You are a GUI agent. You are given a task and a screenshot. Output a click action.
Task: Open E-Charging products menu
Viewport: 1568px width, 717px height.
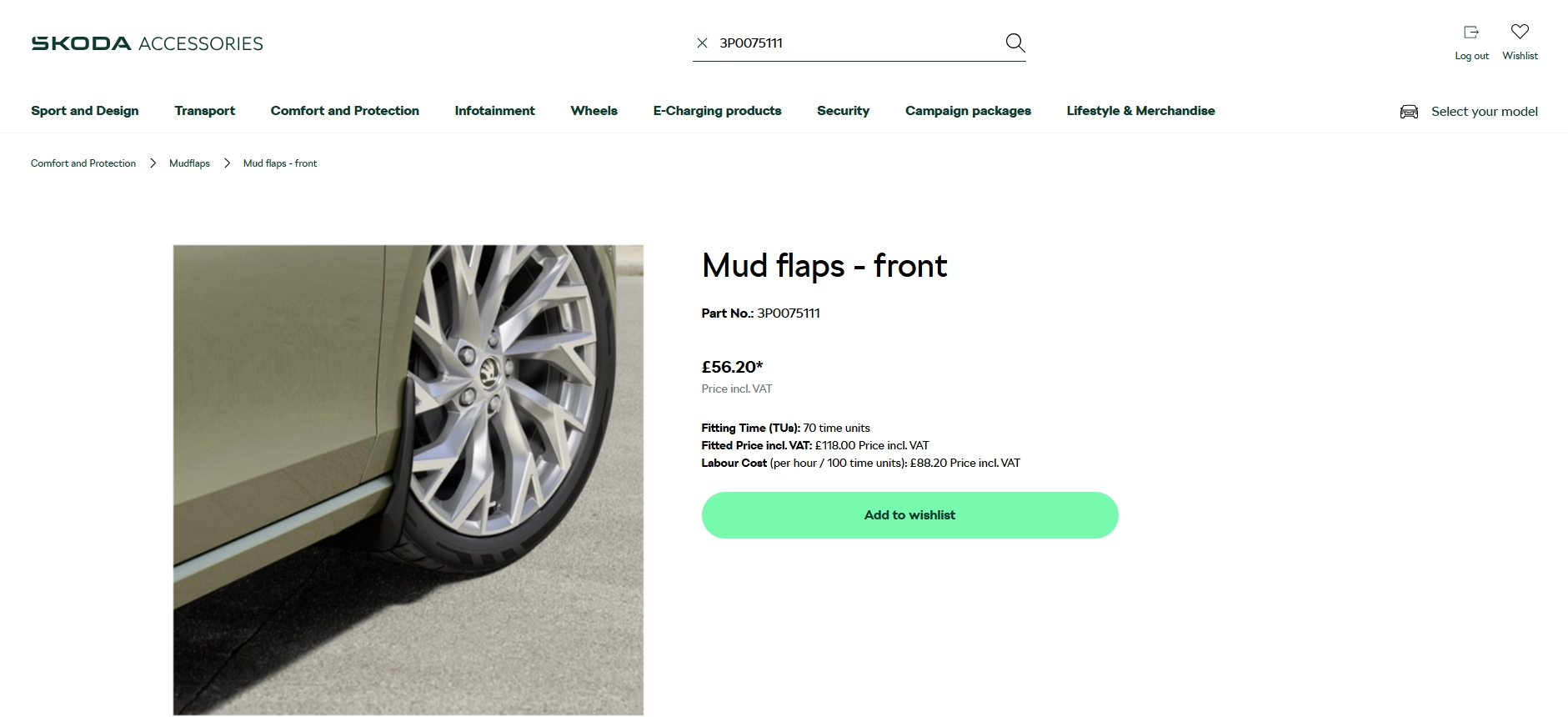pyautogui.click(x=717, y=111)
